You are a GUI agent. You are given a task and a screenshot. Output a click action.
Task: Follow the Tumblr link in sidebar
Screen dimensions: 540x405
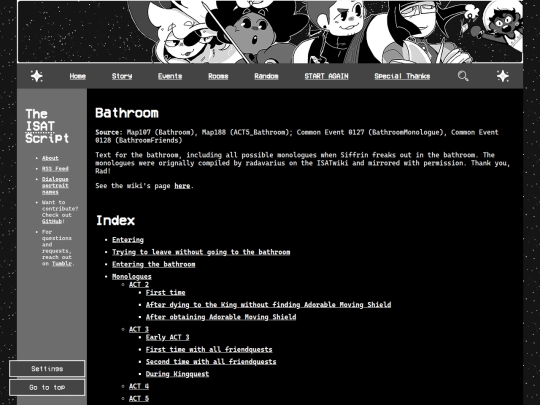62,263
